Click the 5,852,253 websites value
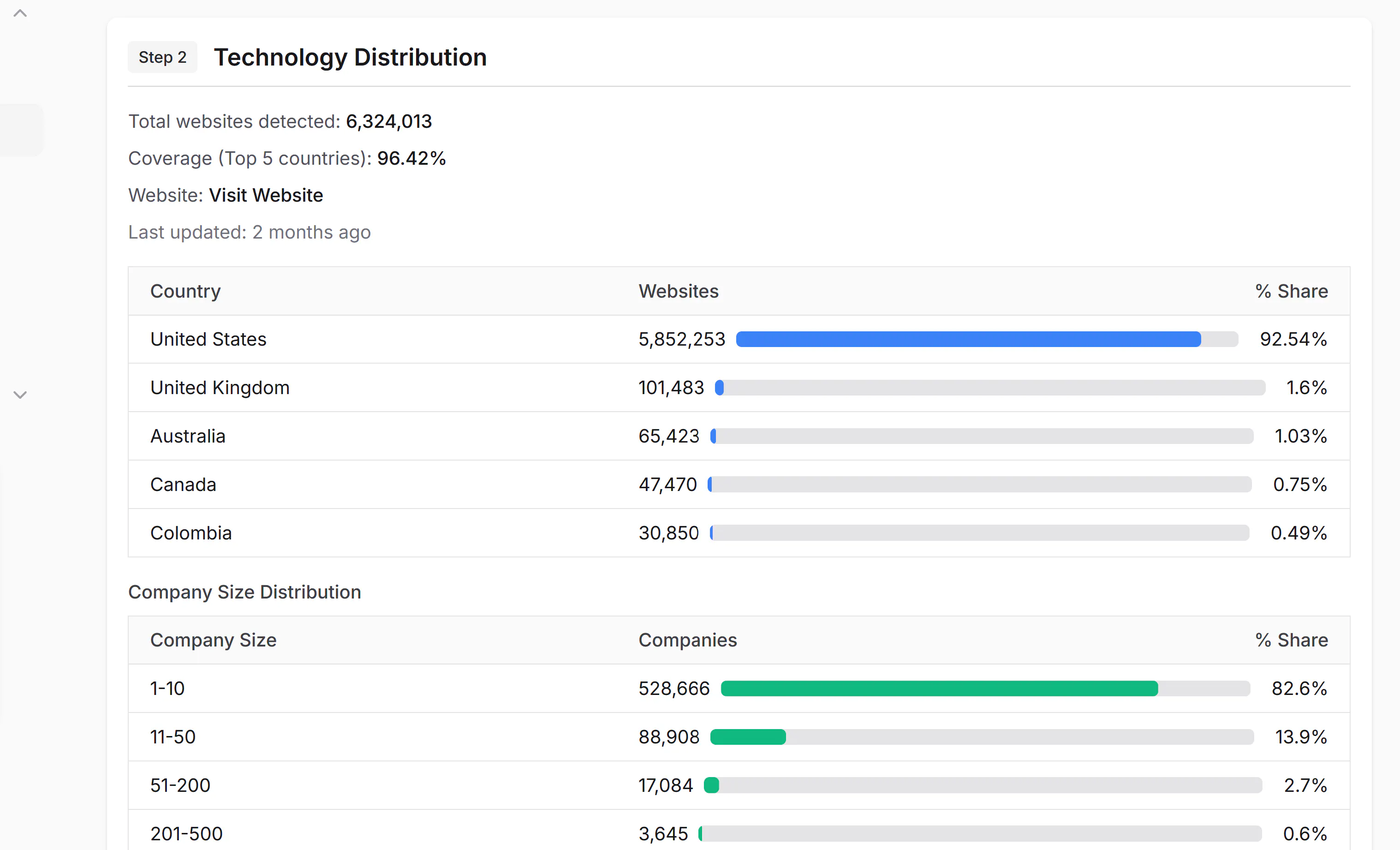 coord(682,340)
